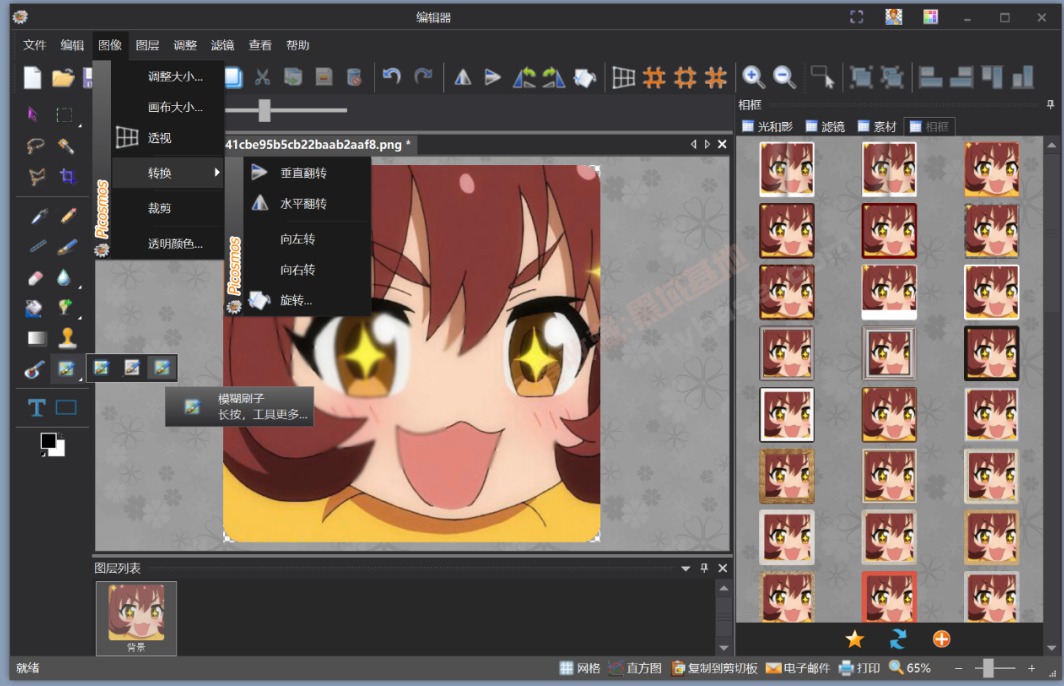The width and height of the screenshot is (1064, 686).
Task: Close the document tab
Action: tap(722, 144)
